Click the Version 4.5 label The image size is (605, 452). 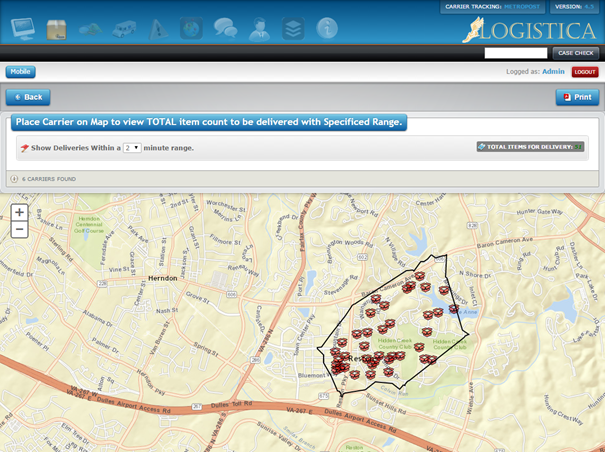(x=574, y=7)
